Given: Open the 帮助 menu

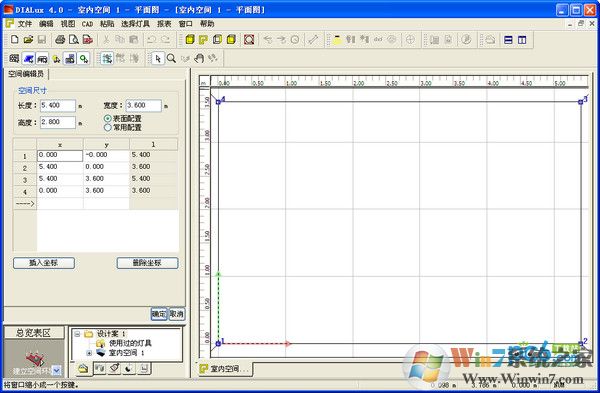Looking at the screenshot, I should [x=207, y=24].
